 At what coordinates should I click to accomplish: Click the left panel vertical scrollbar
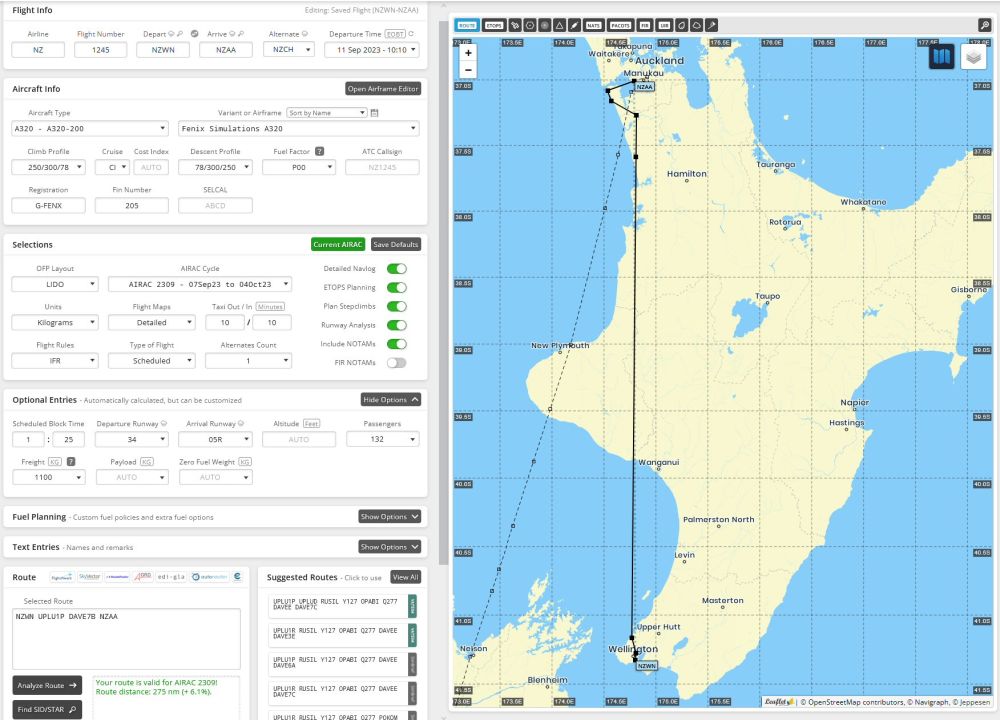tap(443, 293)
